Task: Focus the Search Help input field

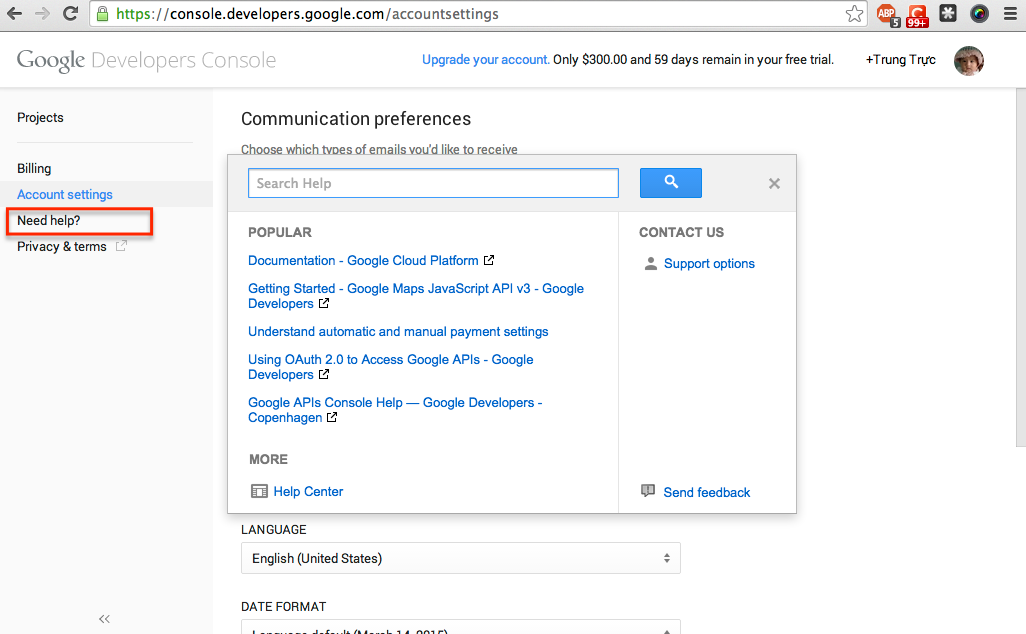Action: tap(433, 183)
